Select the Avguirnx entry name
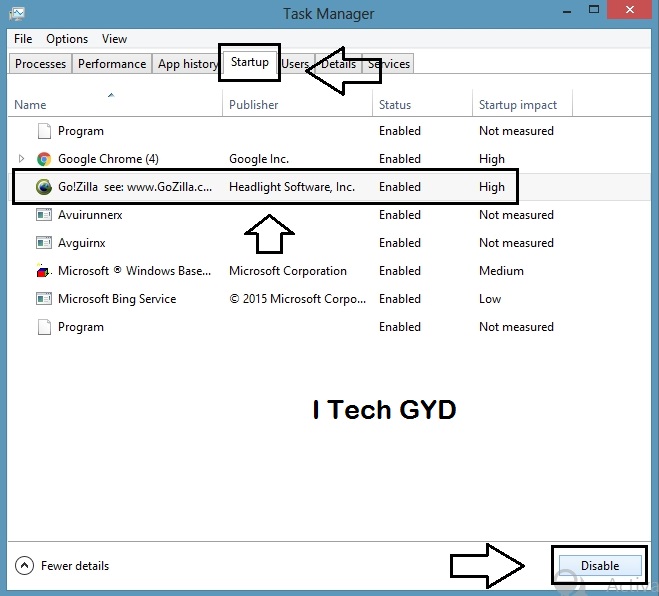The width and height of the screenshot is (659, 596). click(82, 243)
